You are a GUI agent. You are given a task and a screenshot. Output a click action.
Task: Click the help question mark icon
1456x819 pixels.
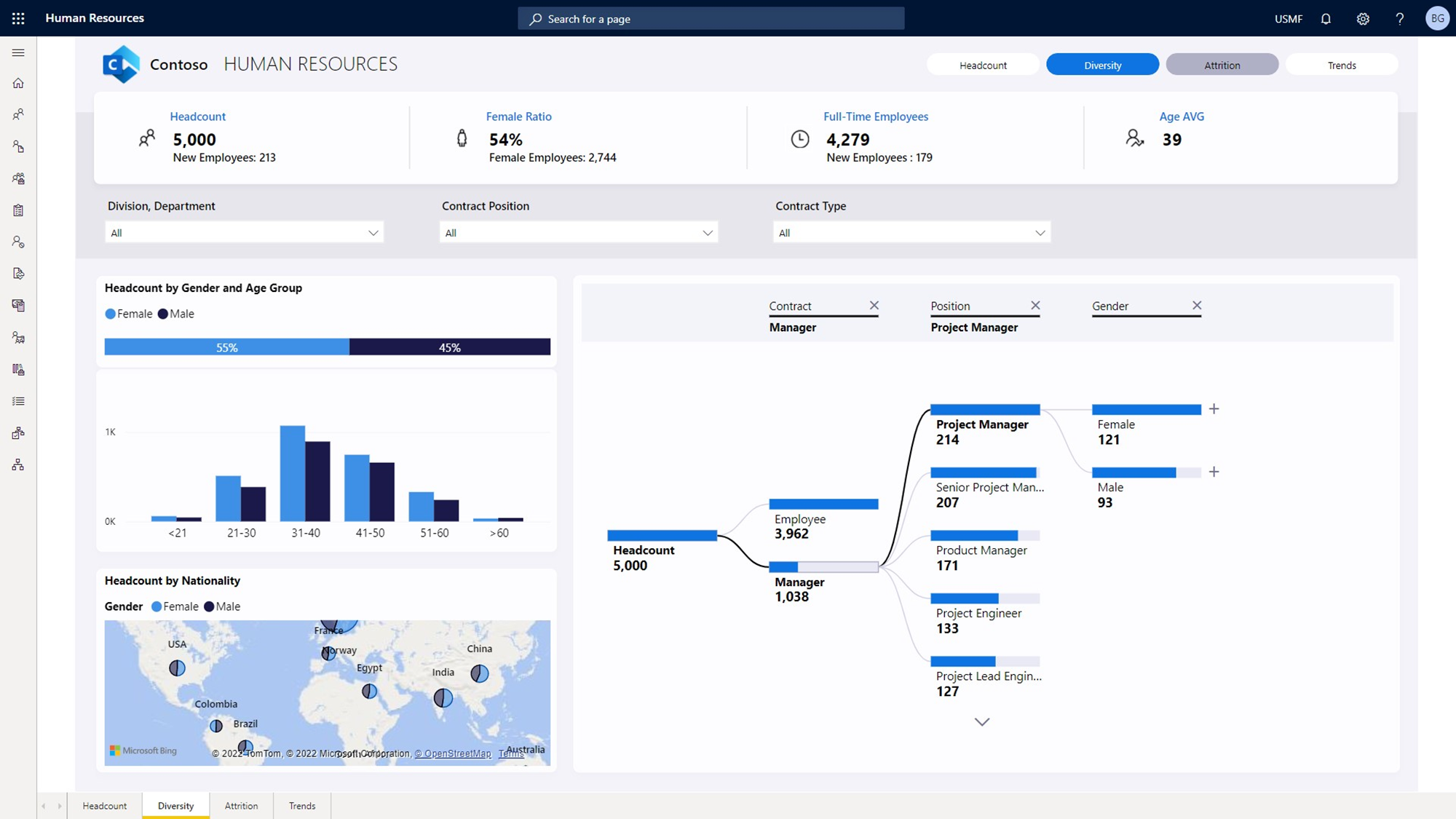(x=1399, y=19)
